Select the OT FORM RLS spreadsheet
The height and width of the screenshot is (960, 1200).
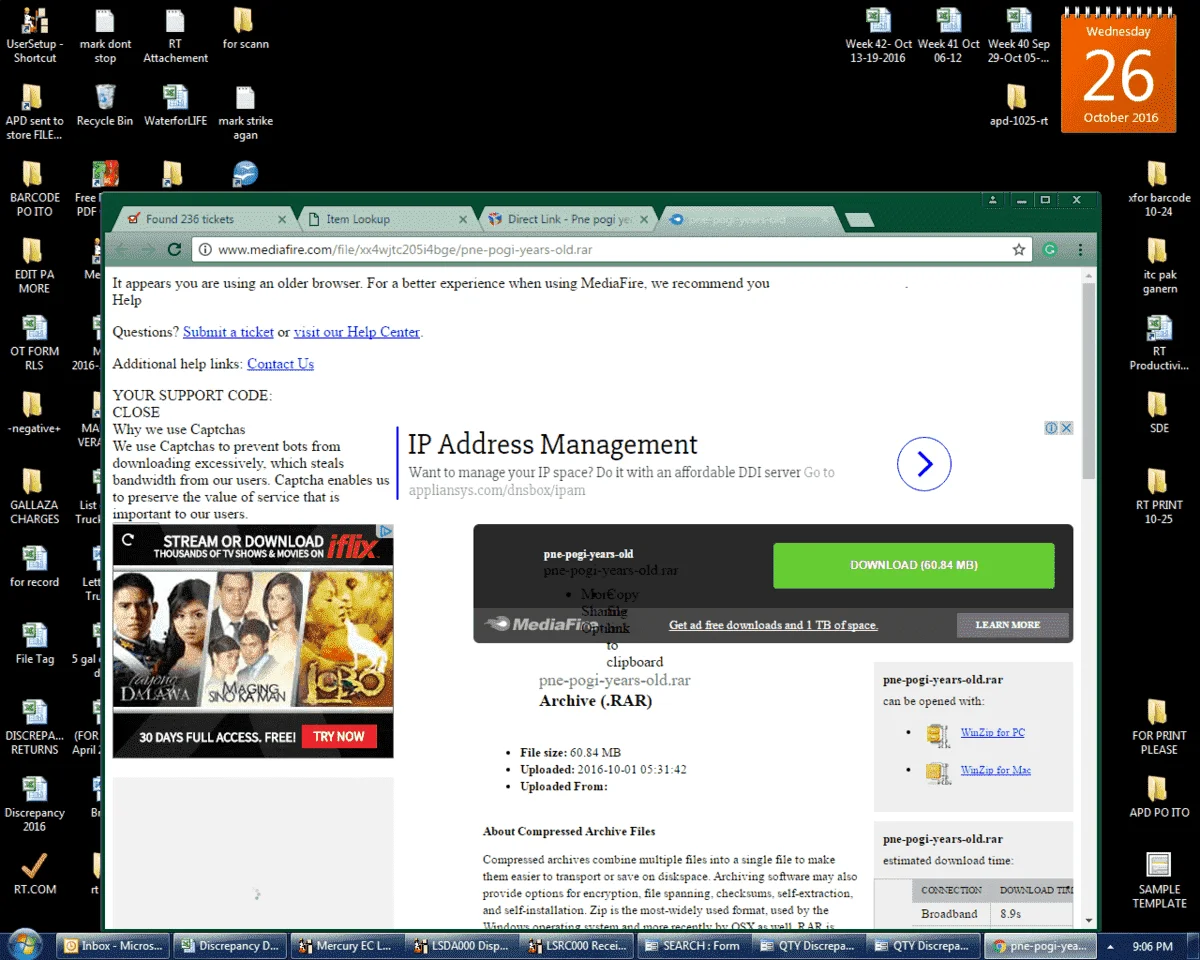click(x=35, y=343)
